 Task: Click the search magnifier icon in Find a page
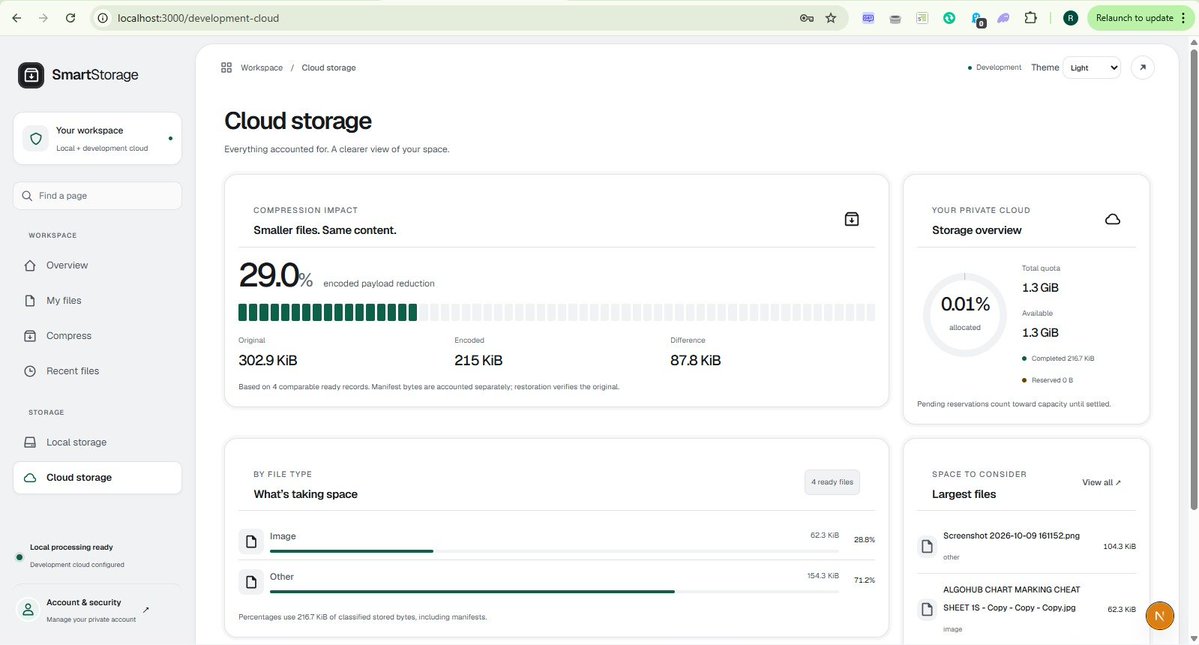[x=28, y=196]
